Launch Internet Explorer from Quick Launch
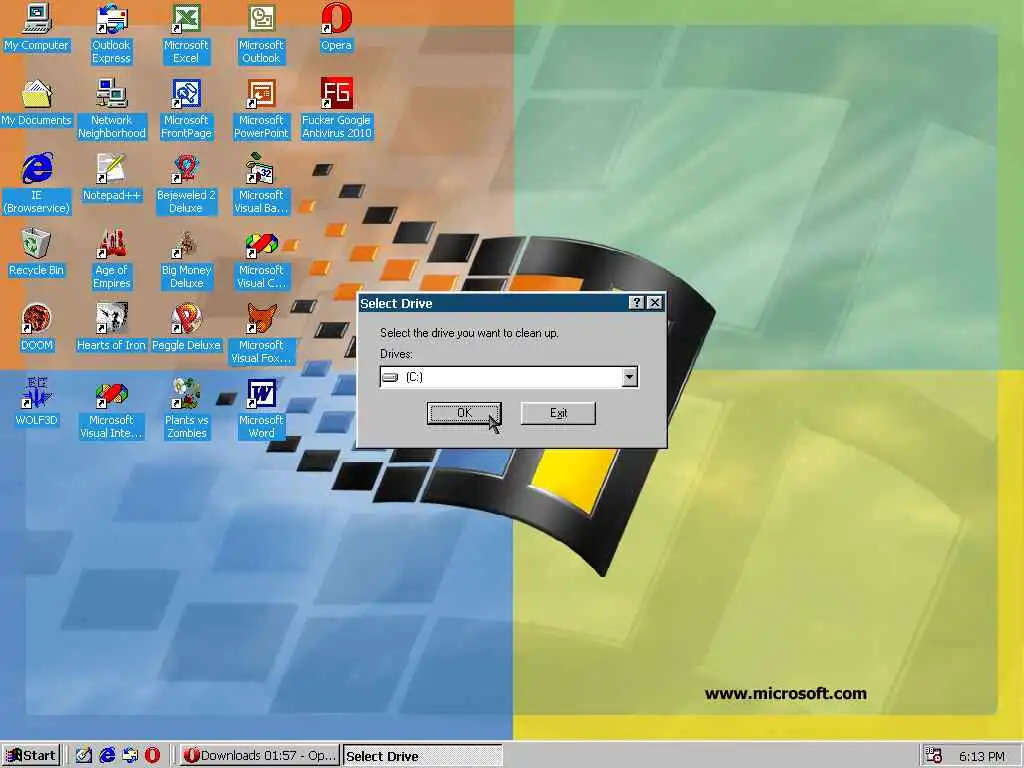This screenshot has width=1024, height=768. 107,756
